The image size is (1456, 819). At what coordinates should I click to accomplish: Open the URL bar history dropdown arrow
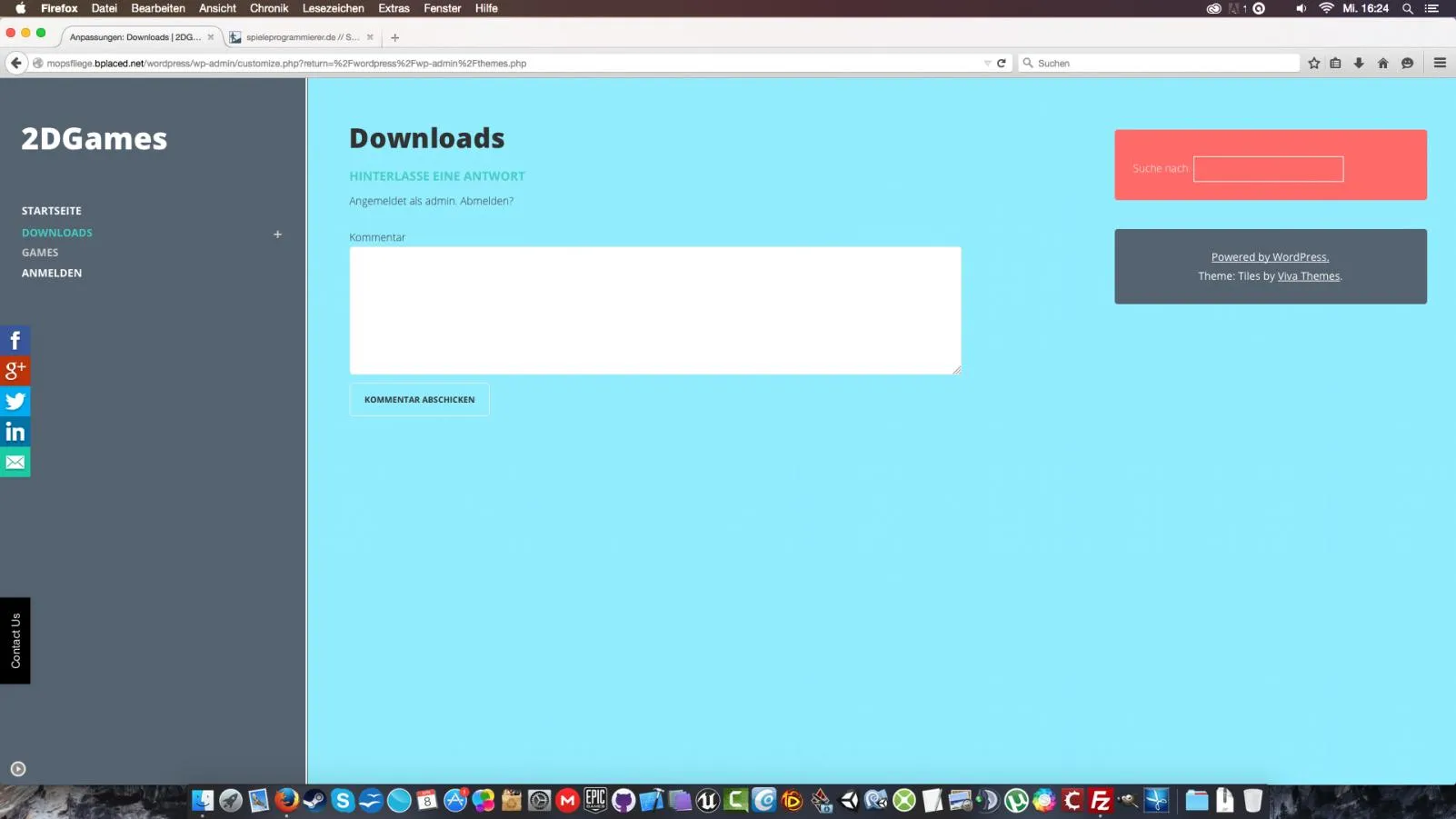987,64
